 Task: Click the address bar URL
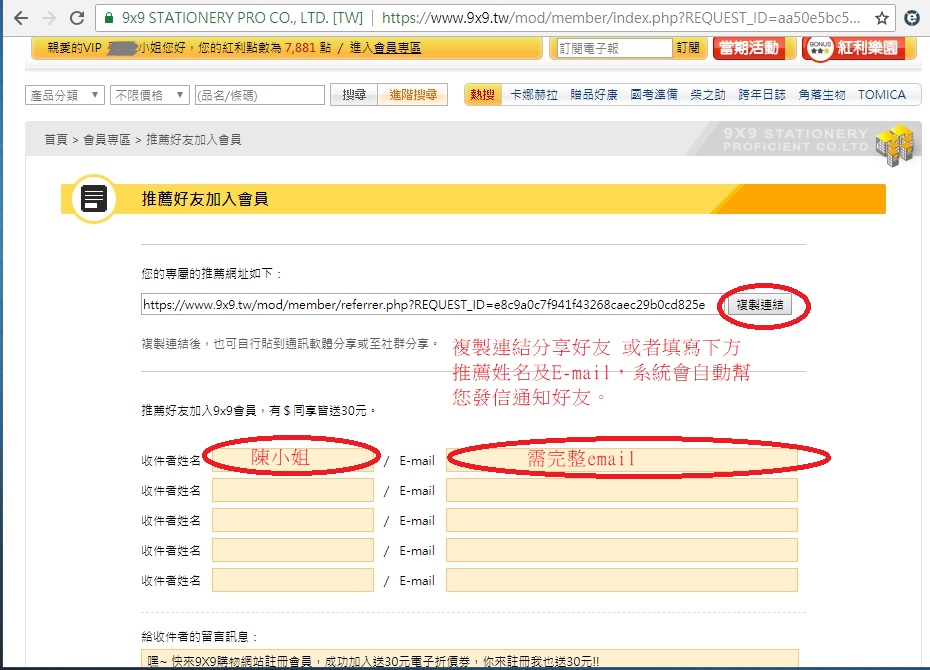pyautogui.click(x=621, y=18)
